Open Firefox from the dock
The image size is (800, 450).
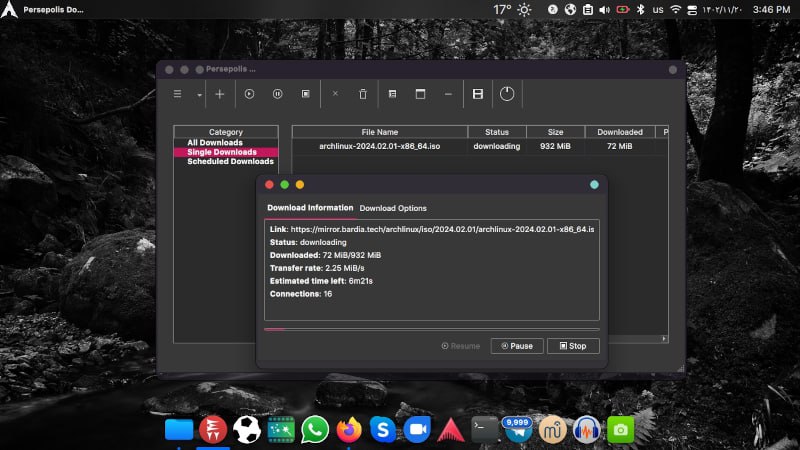tap(348, 430)
